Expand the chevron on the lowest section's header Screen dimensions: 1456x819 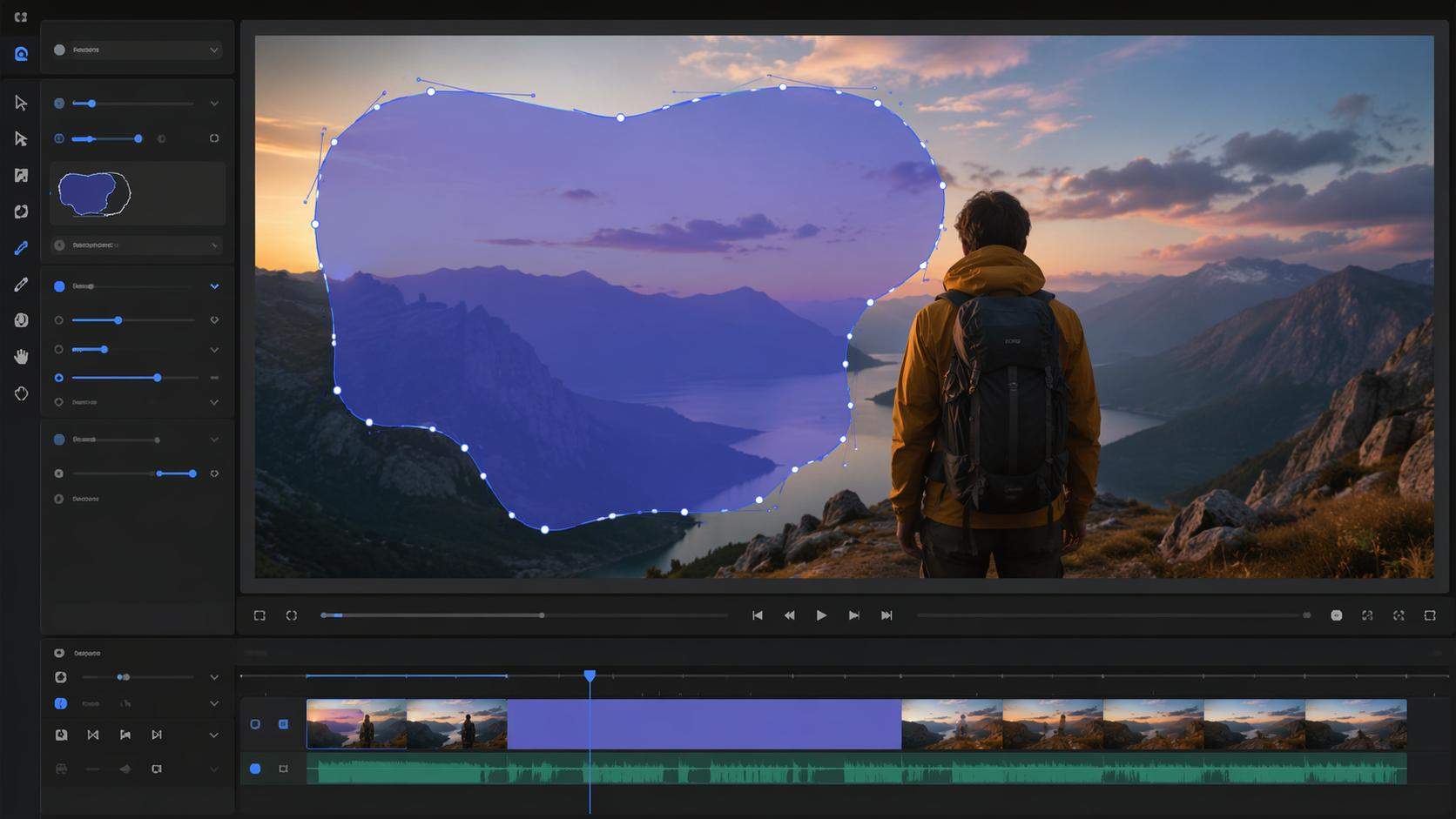click(214, 440)
